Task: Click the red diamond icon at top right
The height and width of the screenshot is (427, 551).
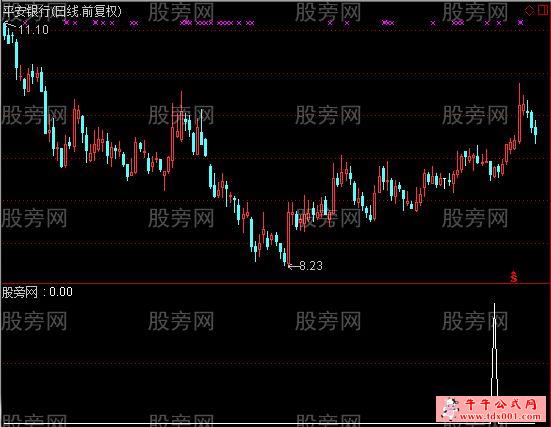Action: coord(530,10)
